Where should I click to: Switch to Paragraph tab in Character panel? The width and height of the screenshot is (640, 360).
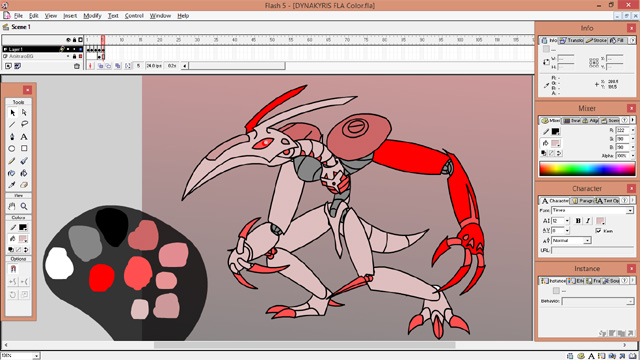[x=582, y=201]
